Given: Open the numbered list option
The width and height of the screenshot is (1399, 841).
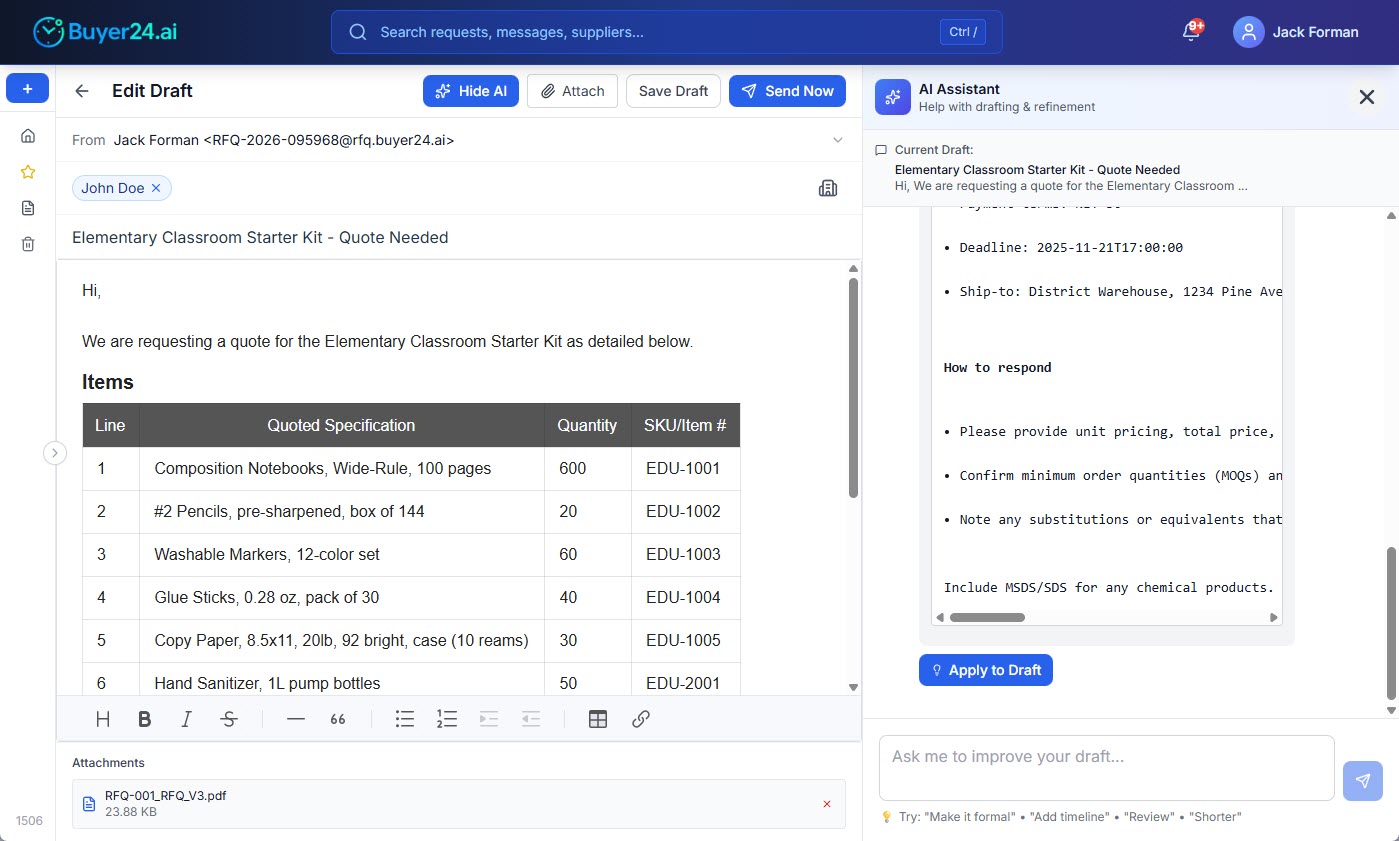Looking at the screenshot, I should click(446, 718).
